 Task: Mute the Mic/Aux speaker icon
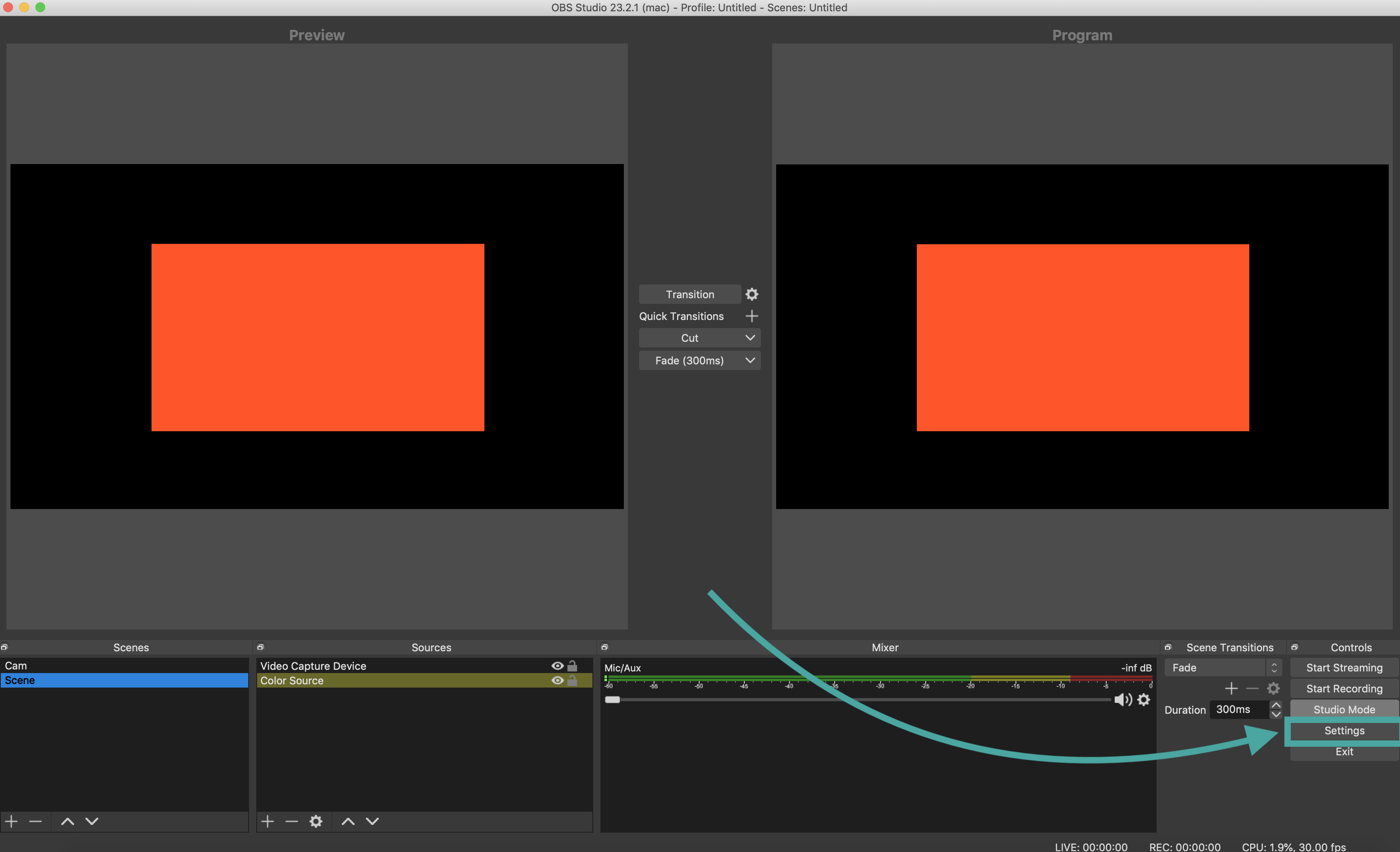point(1122,700)
